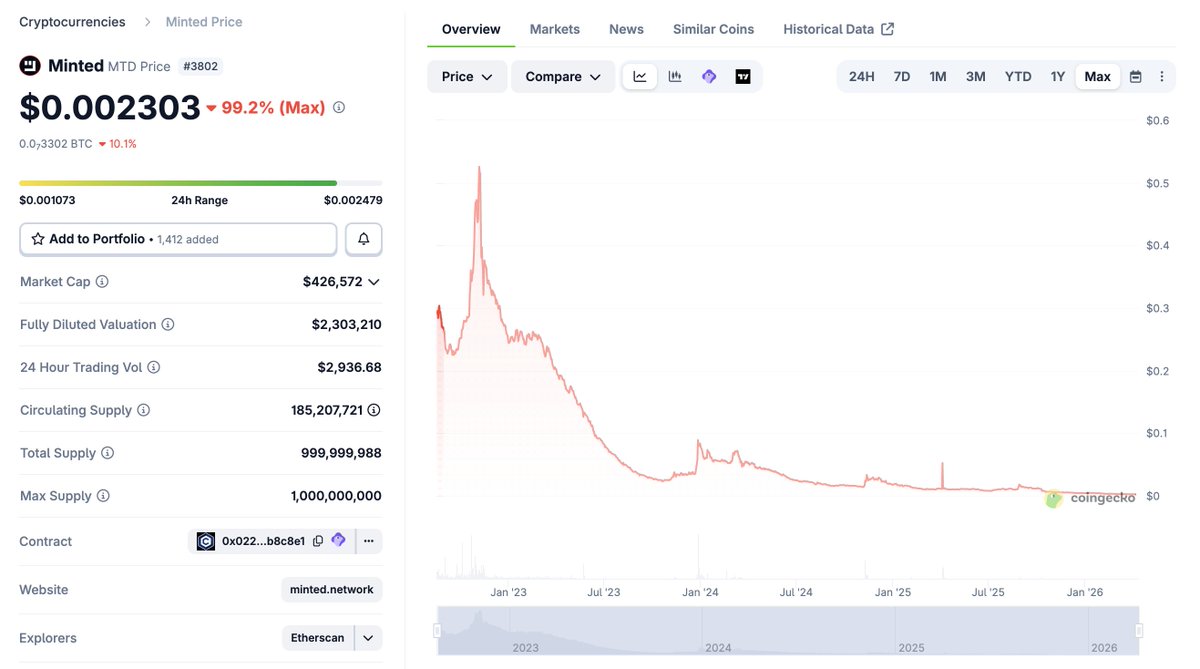Click info icon next to Max percentage
The width and height of the screenshot is (1200, 669).
339,107
